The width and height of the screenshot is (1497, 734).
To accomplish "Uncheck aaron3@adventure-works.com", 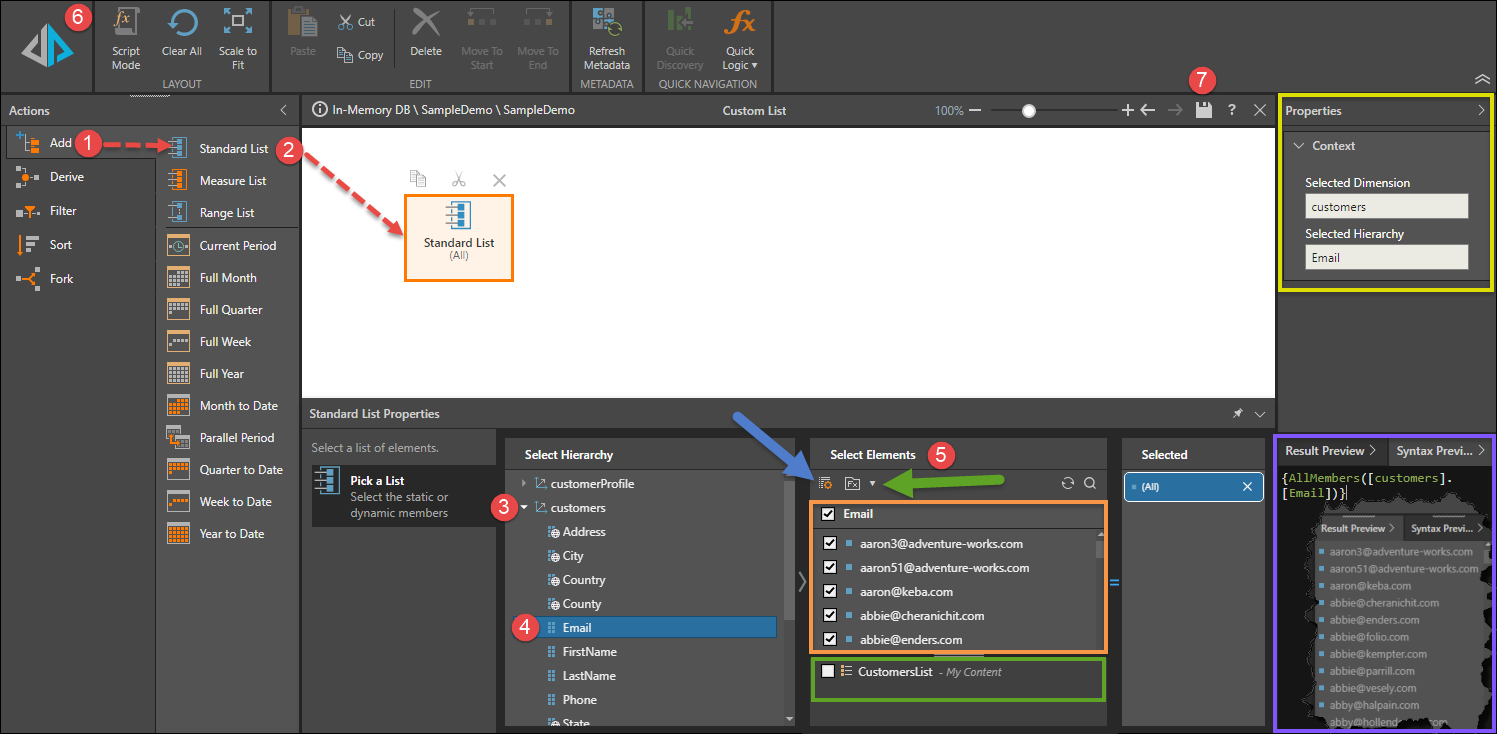I will click(829, 544).
